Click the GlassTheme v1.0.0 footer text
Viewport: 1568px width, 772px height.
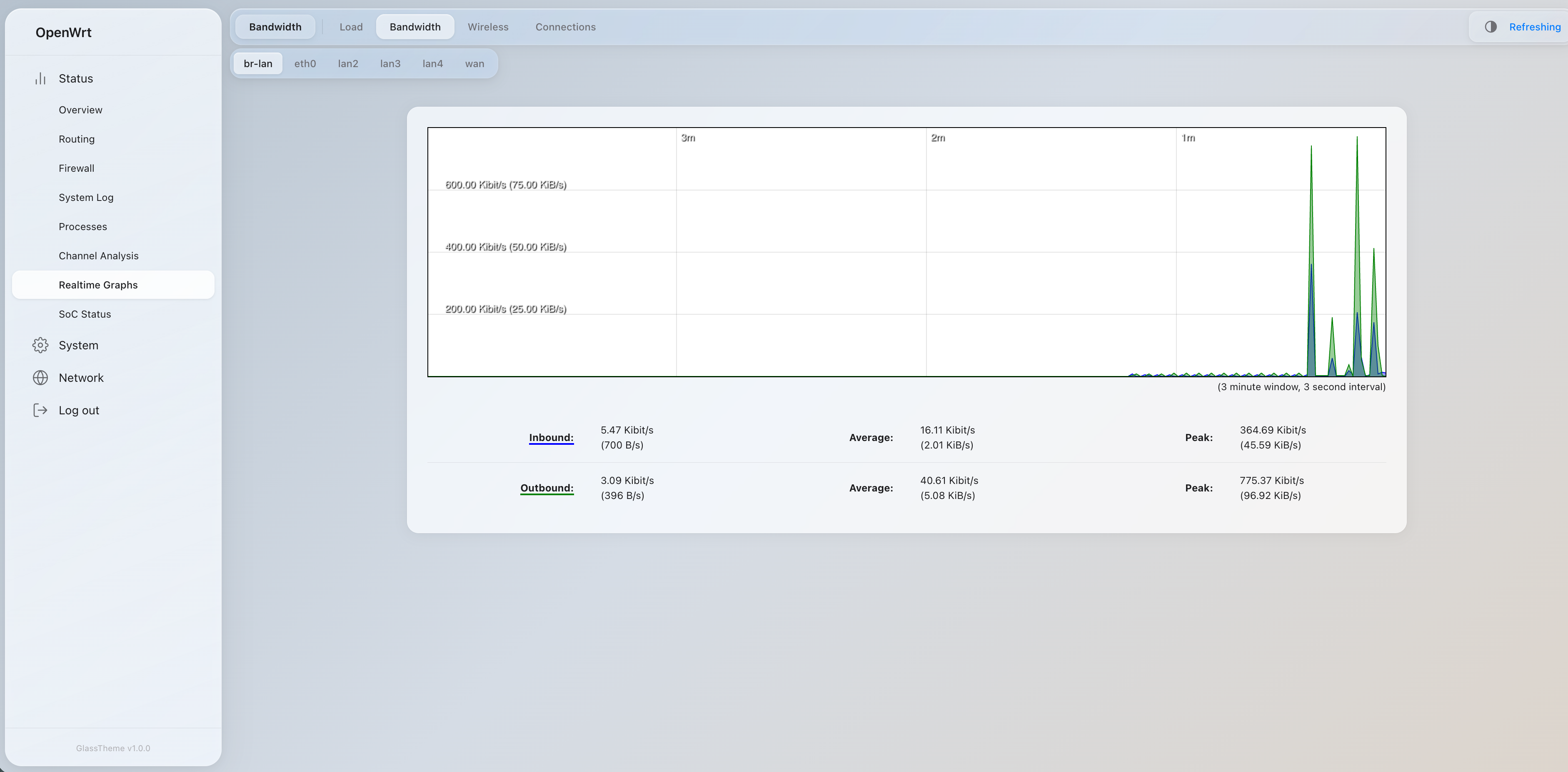coord(113,748)
